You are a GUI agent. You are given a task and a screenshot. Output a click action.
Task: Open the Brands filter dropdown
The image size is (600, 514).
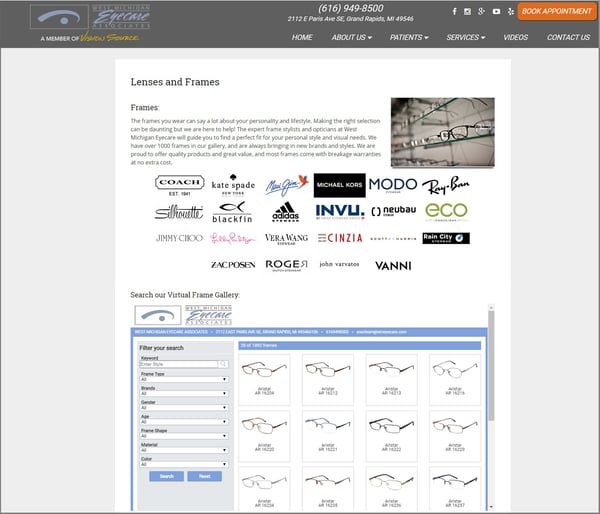coord(184,393)
